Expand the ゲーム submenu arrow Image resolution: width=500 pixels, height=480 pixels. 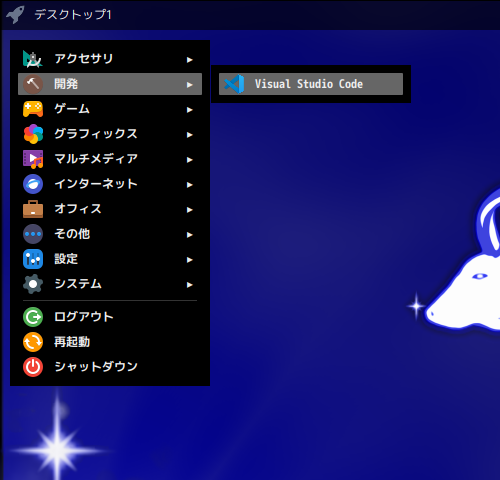tap(190, 110)
